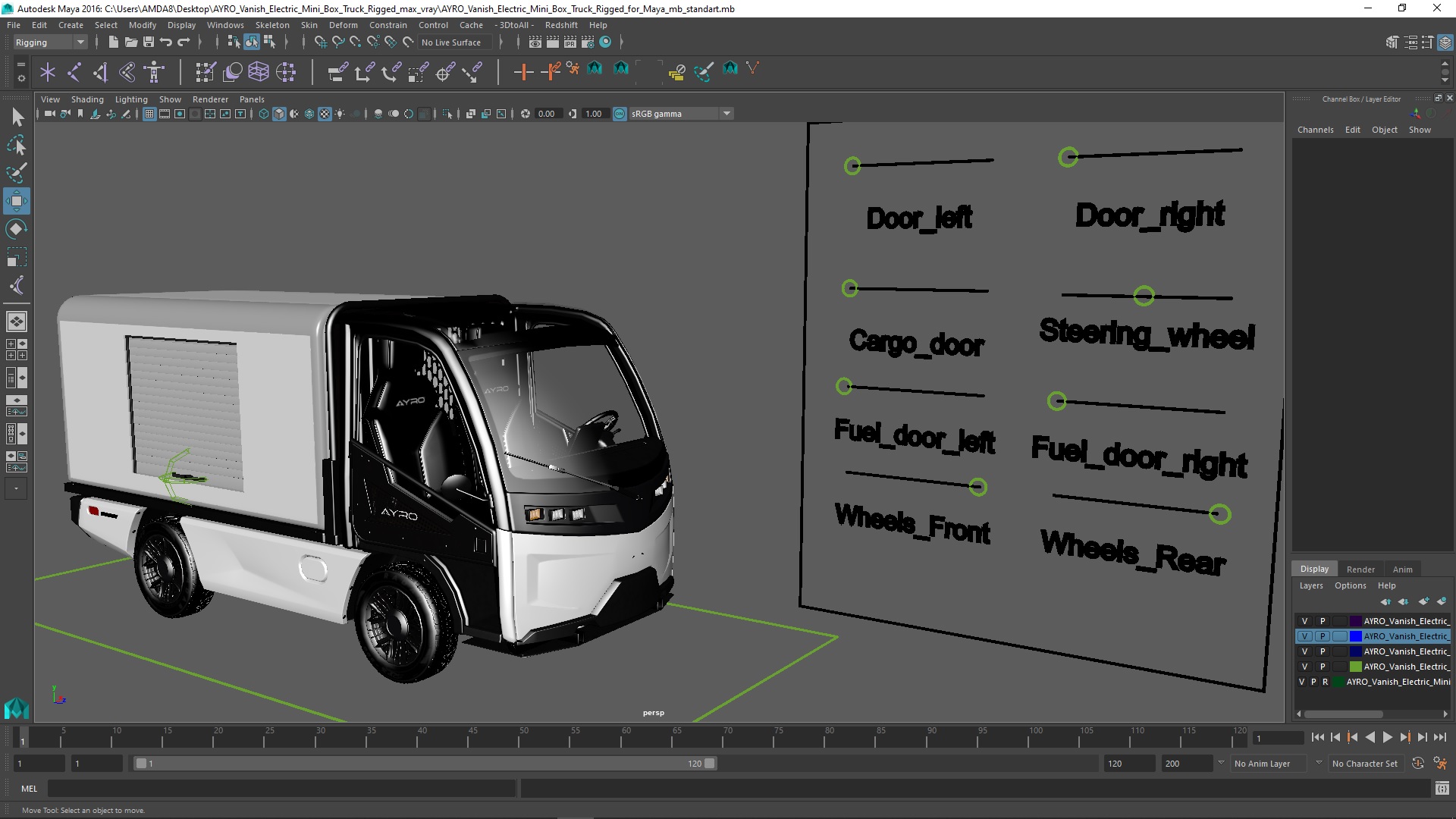Open viewport Panels menu
The width and height of the screenshot is (1456, 819).
click(x=252, y=99)
